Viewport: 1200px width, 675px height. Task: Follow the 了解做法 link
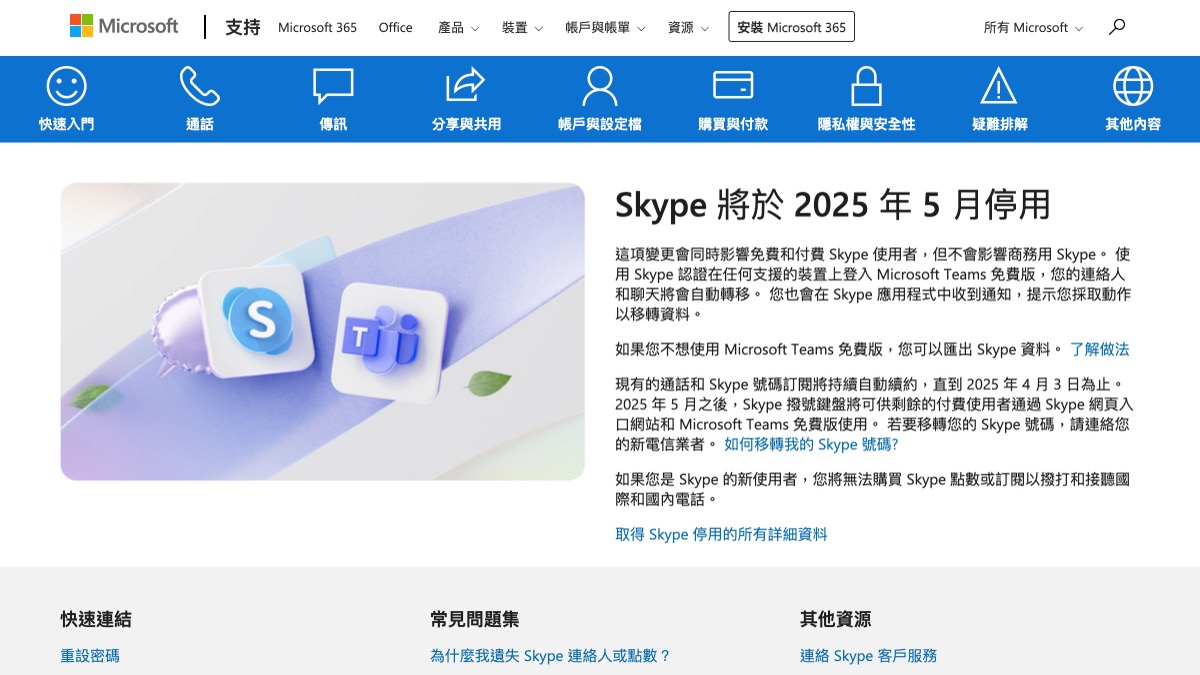[x=1099, y=350]
